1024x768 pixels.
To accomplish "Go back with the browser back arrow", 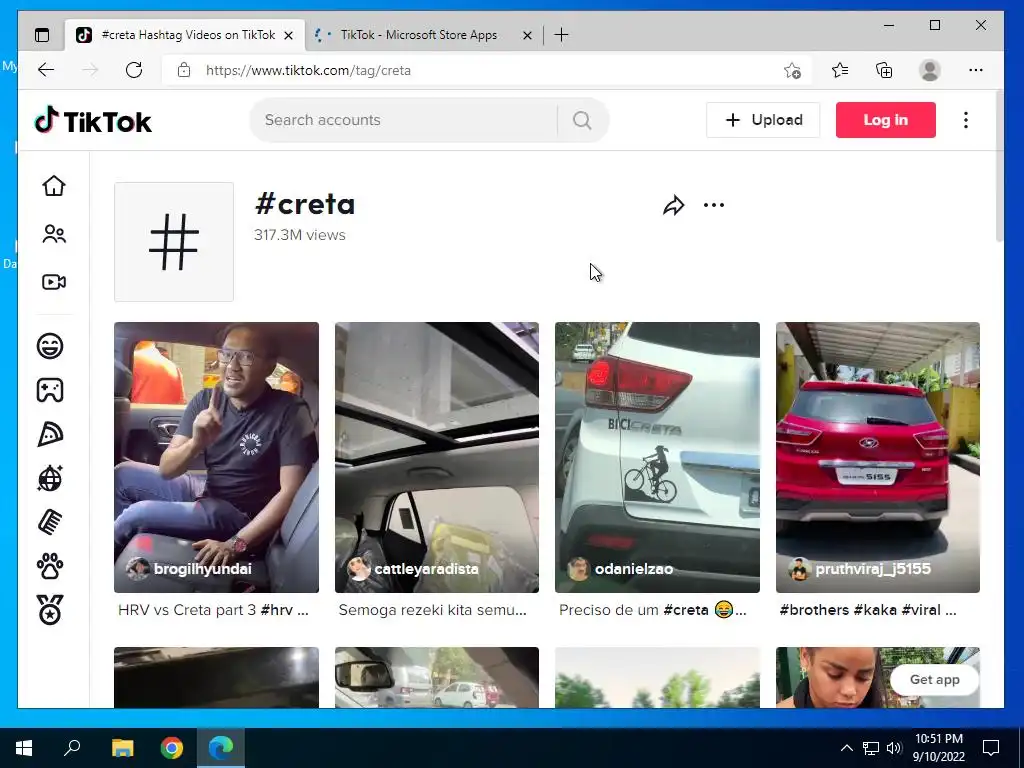I will pyautogui.click(x=46, y=70).
